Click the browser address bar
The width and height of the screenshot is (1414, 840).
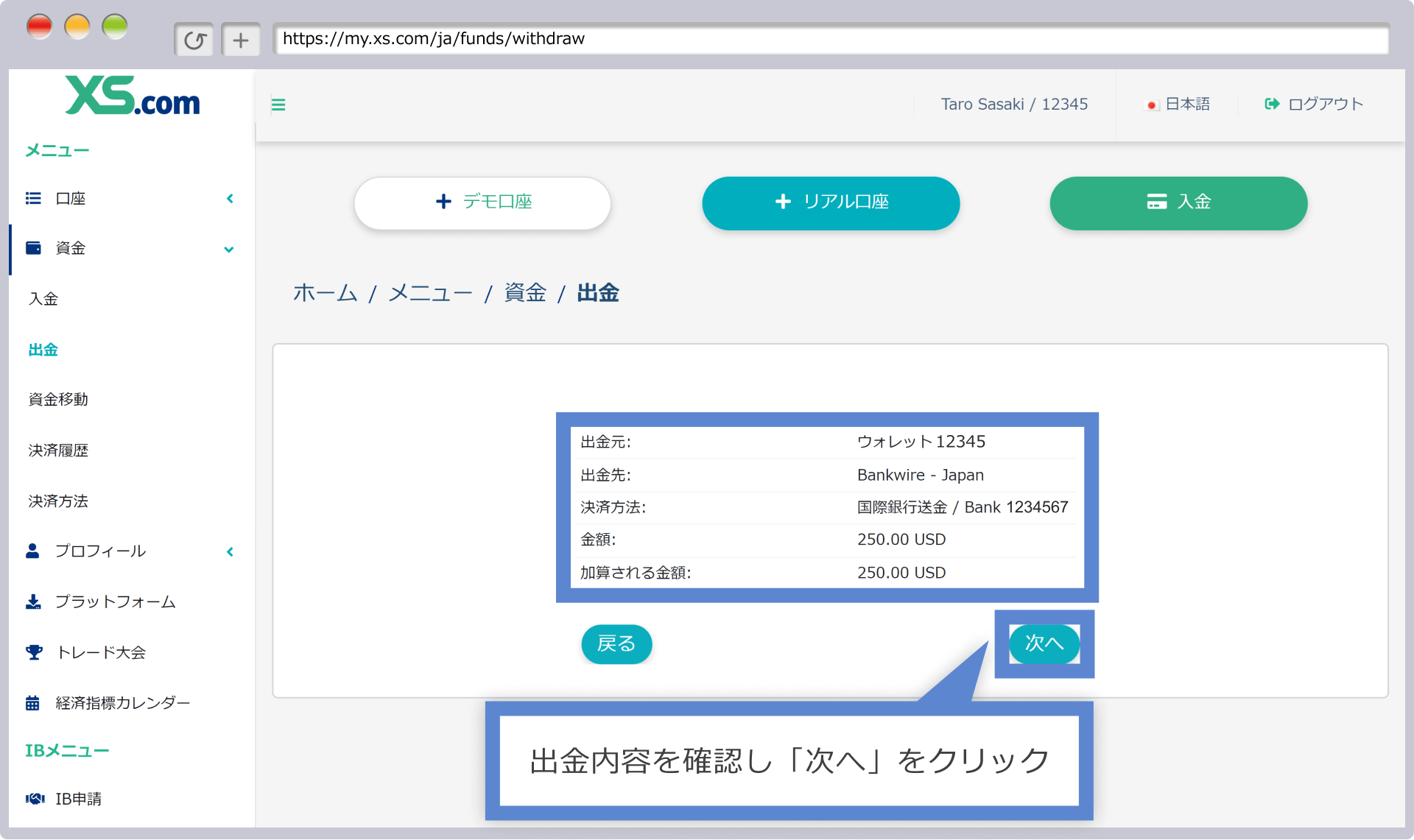pyautogui.click(x=831, y=39)
